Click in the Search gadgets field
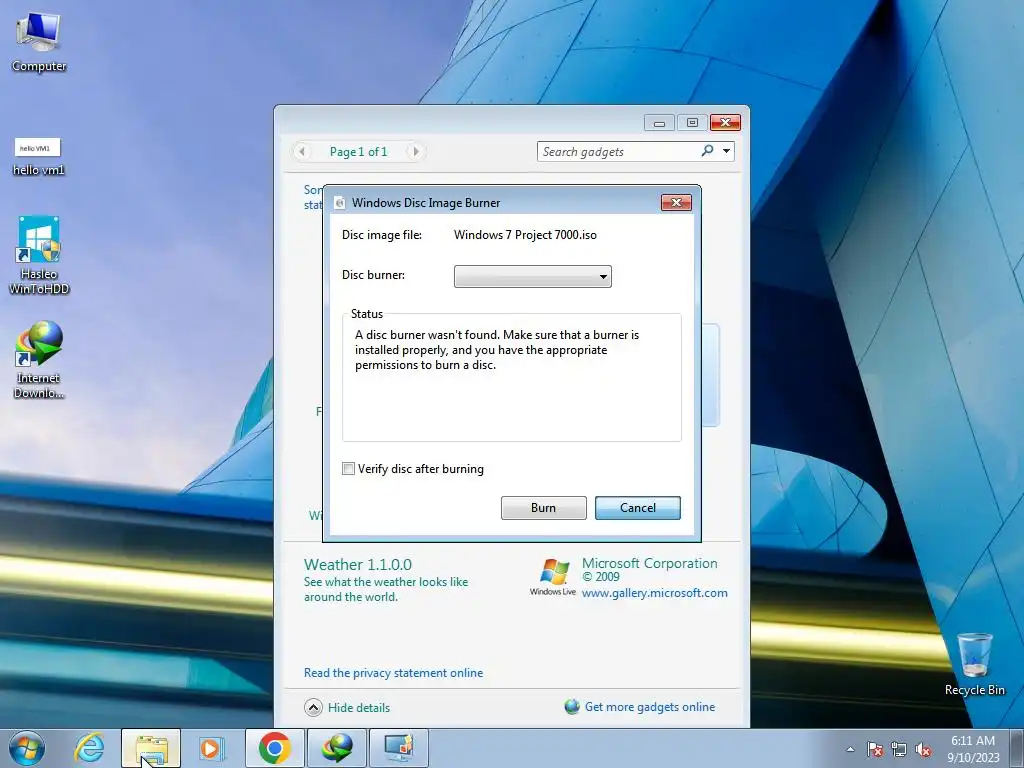Viewport: 1024px width, 768px height. click(x=618, y=152)
